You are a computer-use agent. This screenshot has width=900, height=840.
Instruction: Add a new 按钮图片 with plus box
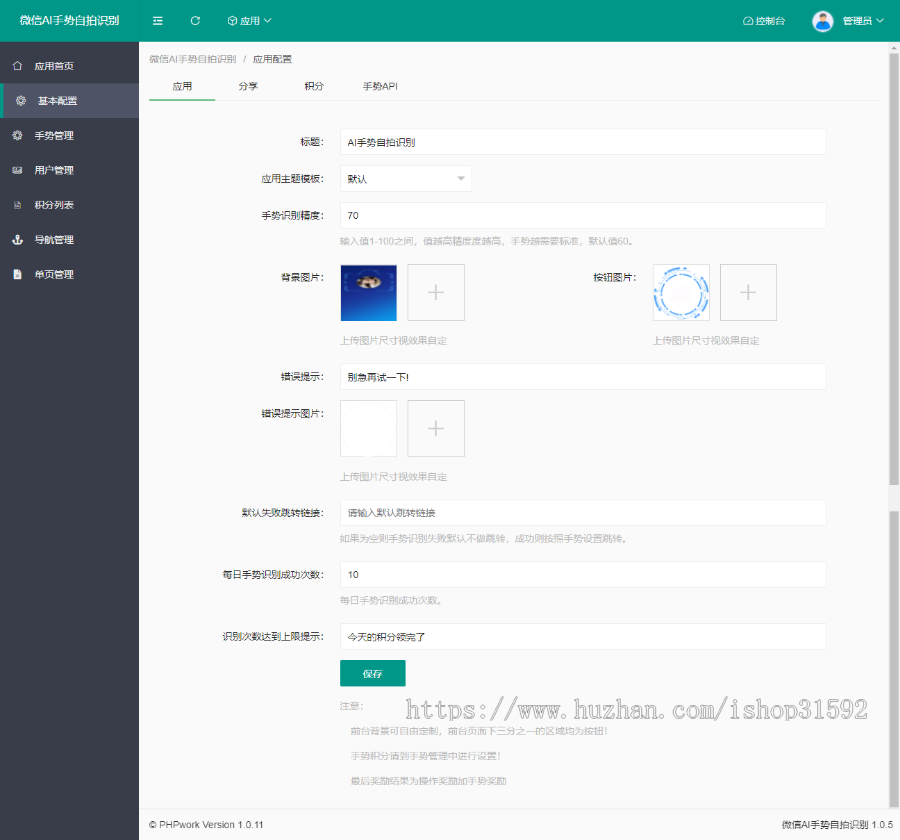[x=748, y=293]
